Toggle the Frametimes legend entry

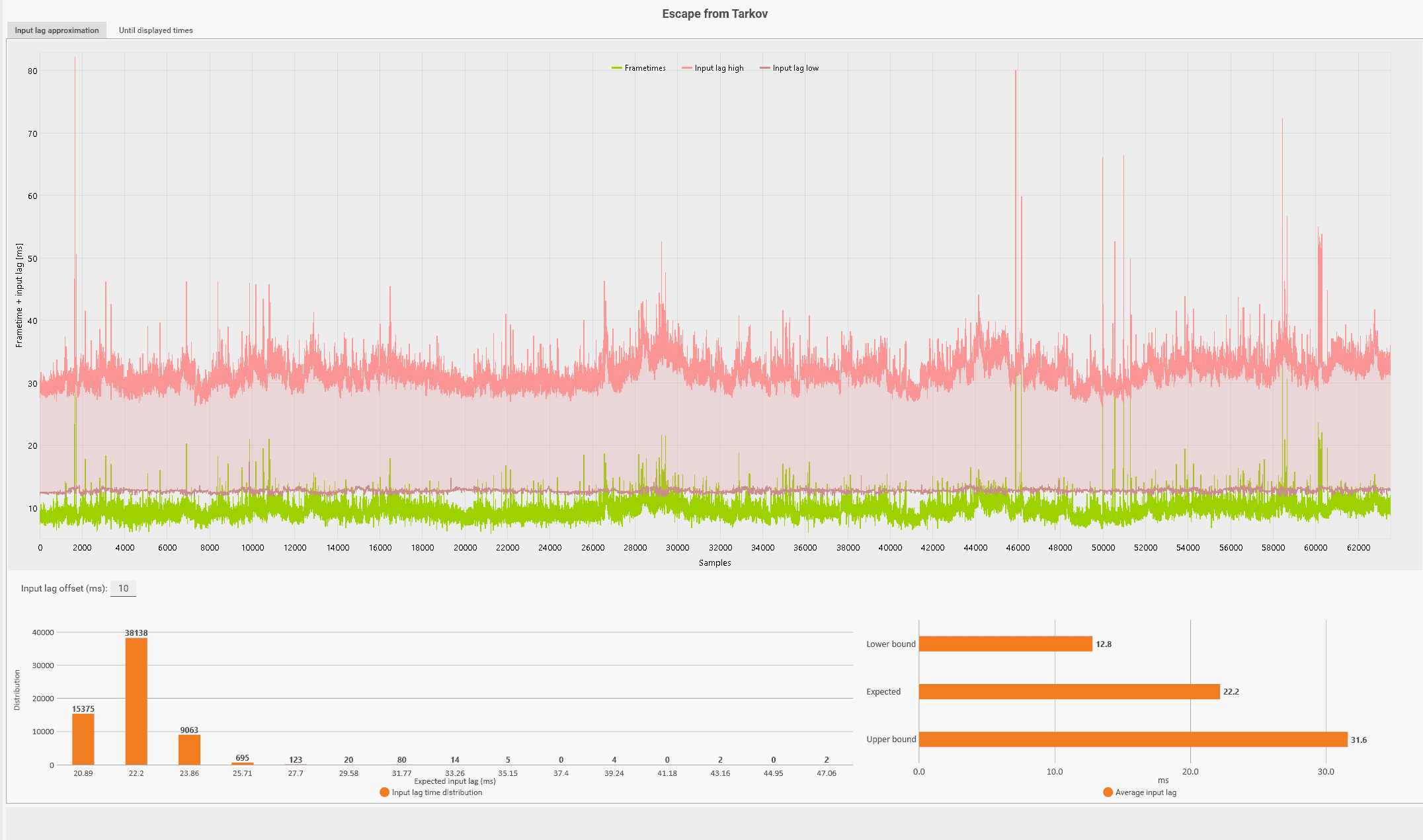[x=639, y=68]
